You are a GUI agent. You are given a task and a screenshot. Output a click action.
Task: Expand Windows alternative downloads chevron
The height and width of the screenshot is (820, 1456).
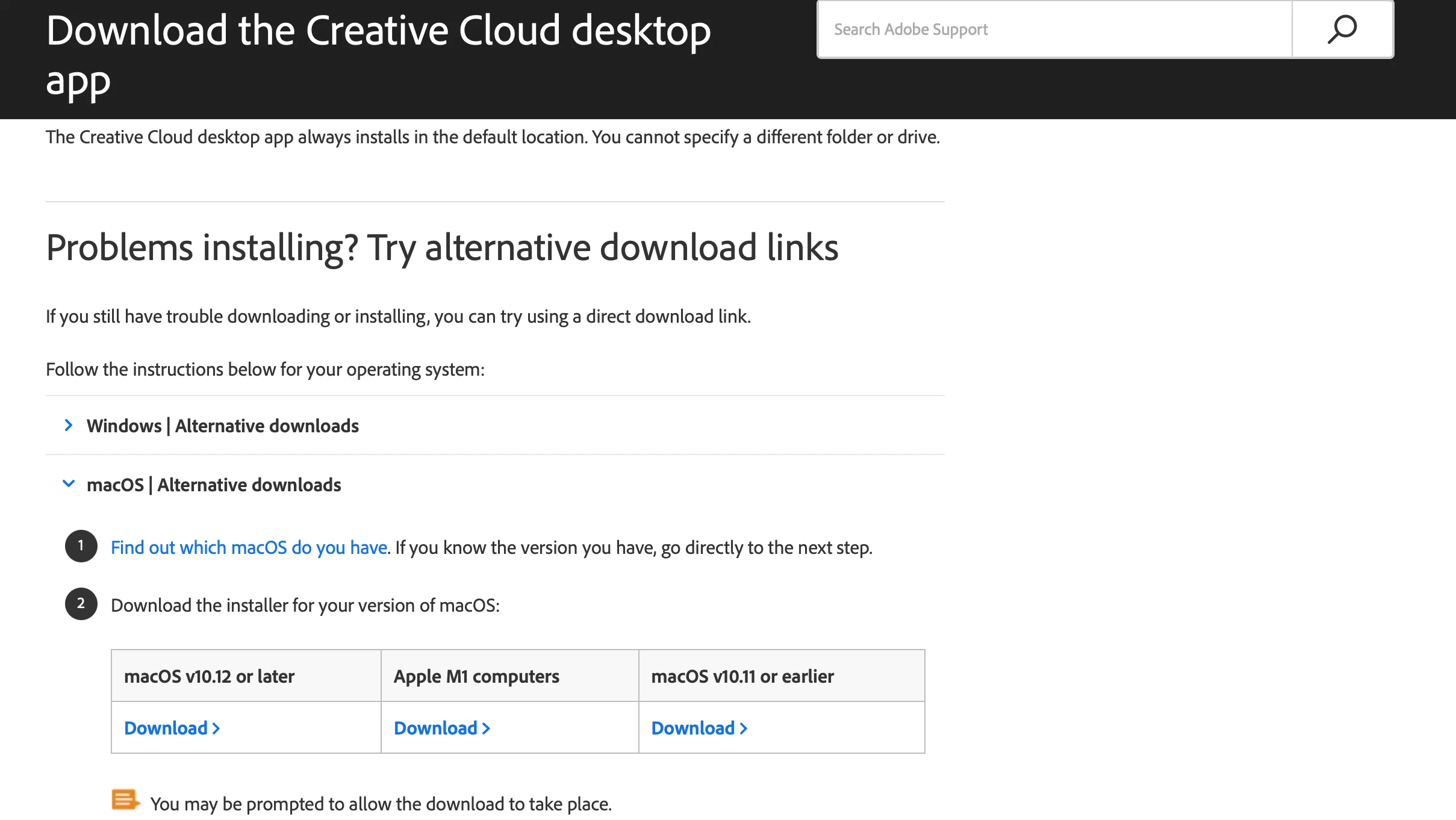pyautogui.click(x=69, y=426)
